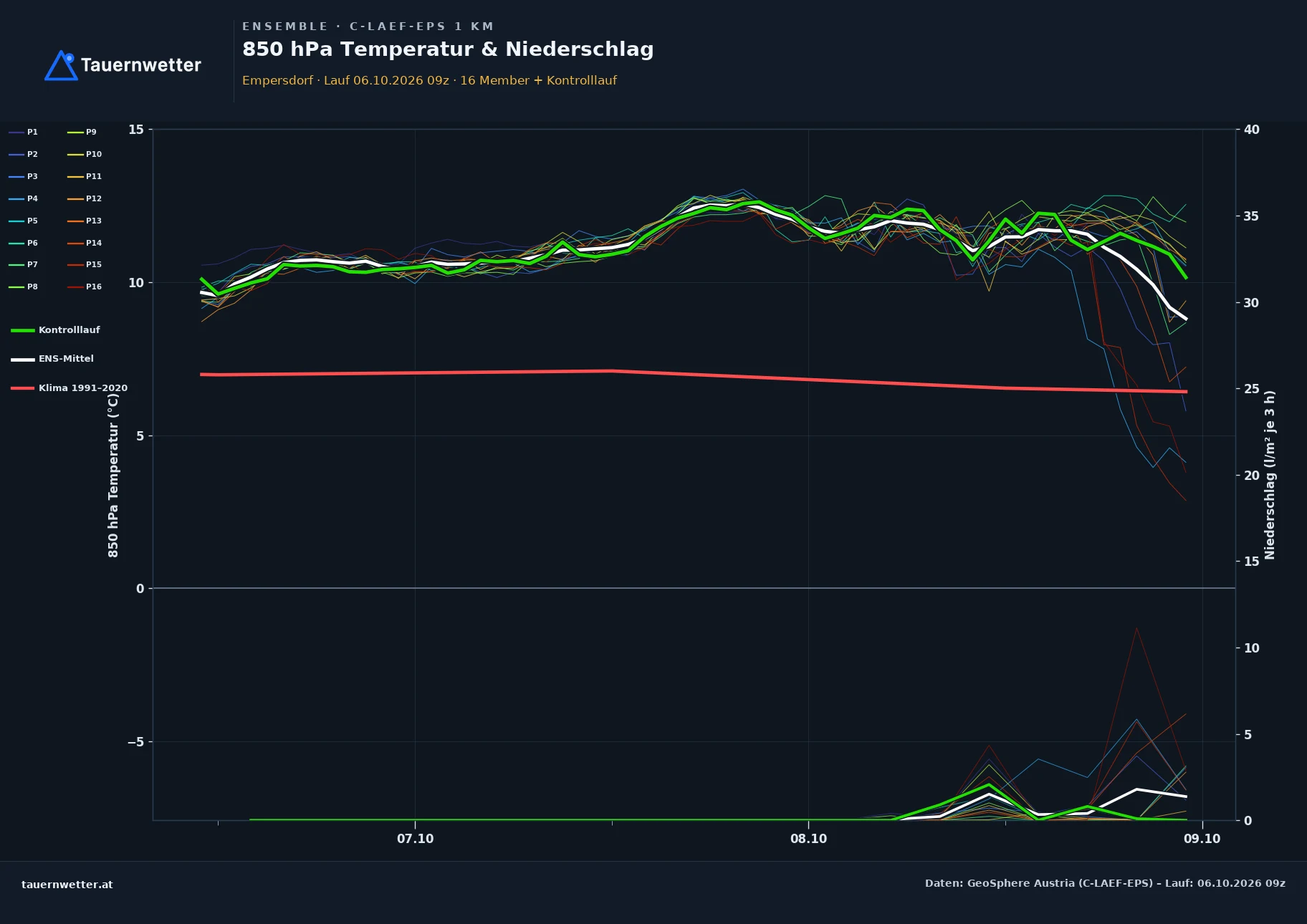This screenshot has width=1307, height=924.
Task: Select the P11 legend entry
Action: [x=85, y=176]
